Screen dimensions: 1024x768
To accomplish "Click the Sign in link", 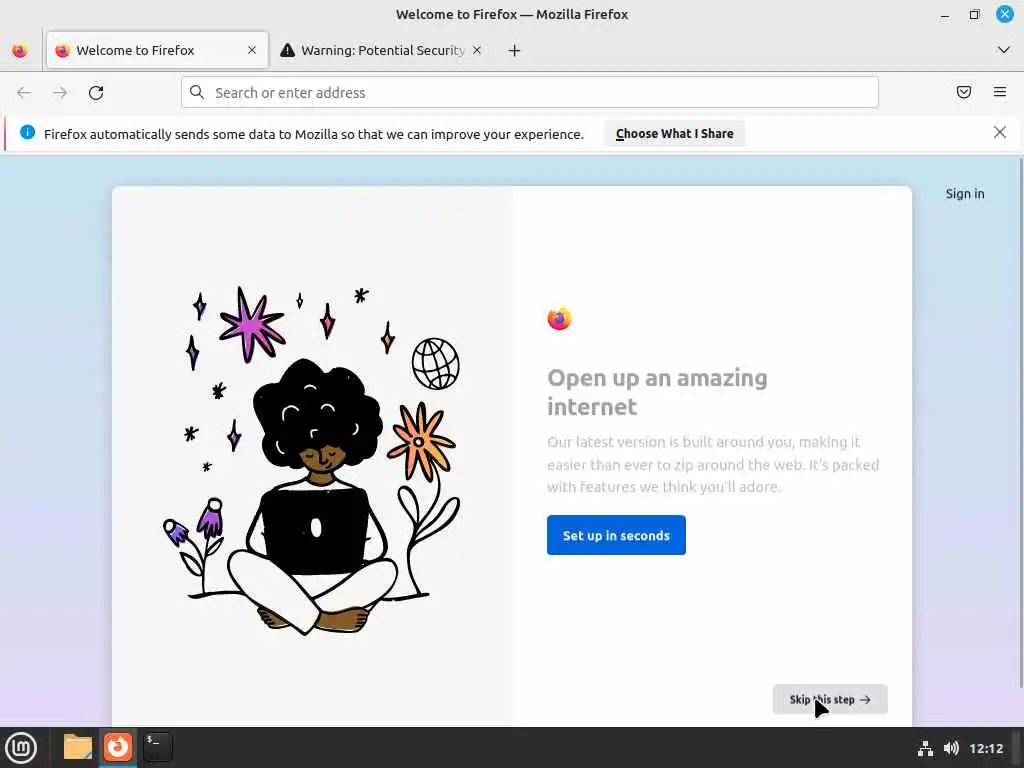I will 965,194.
